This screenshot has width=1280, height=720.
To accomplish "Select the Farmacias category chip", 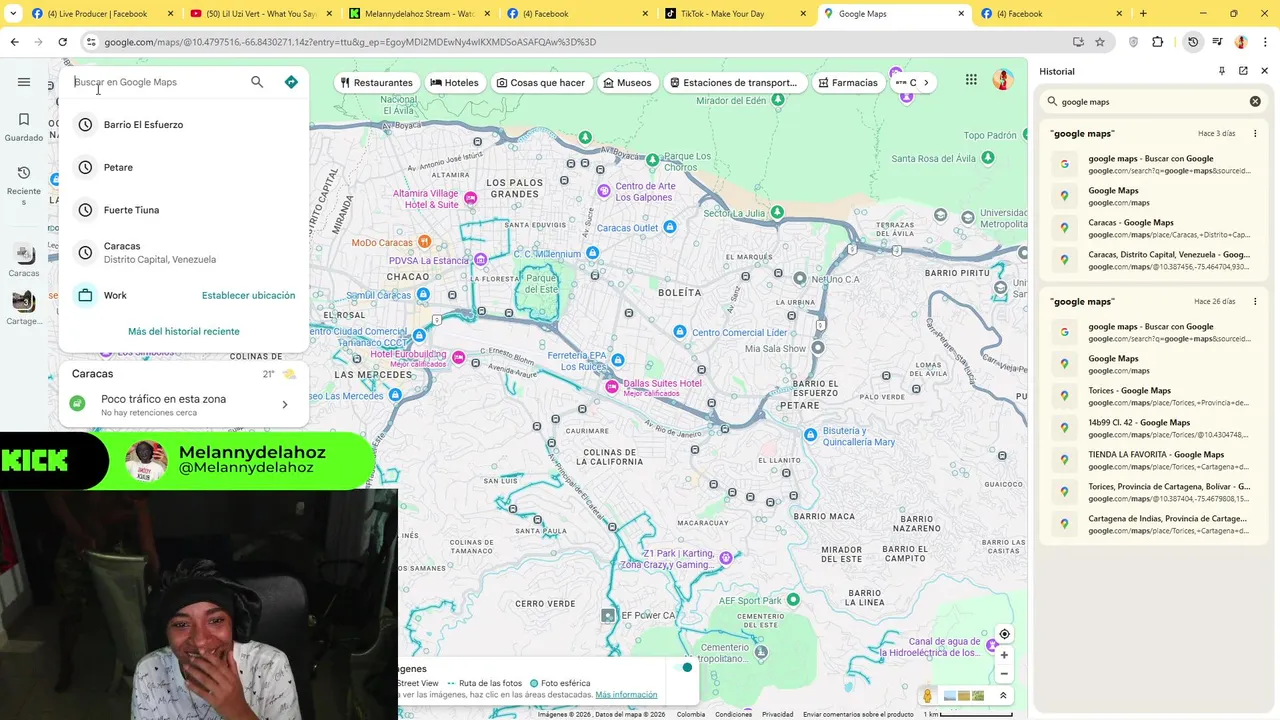I will click(847, 83).
